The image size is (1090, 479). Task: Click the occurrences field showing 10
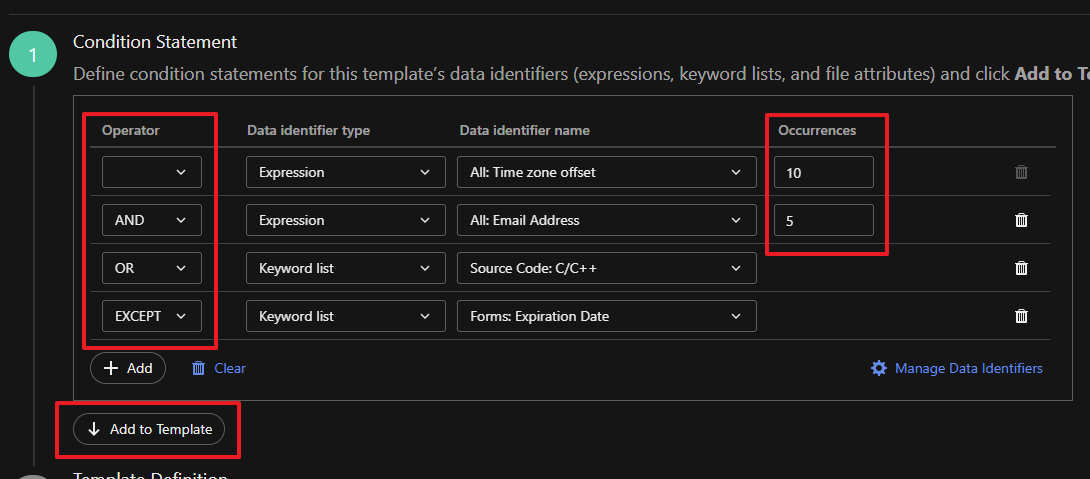pos(823,172)
